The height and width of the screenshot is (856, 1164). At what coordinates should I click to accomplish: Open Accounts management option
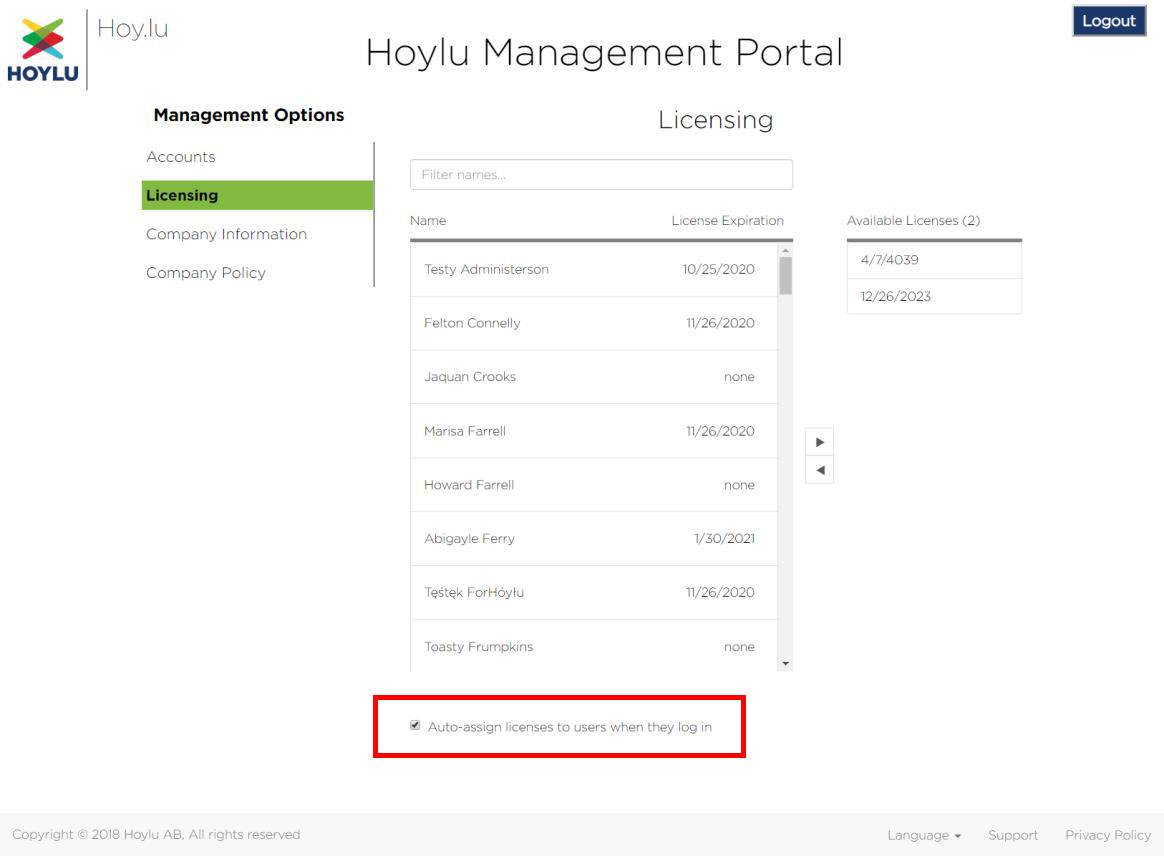181,157
